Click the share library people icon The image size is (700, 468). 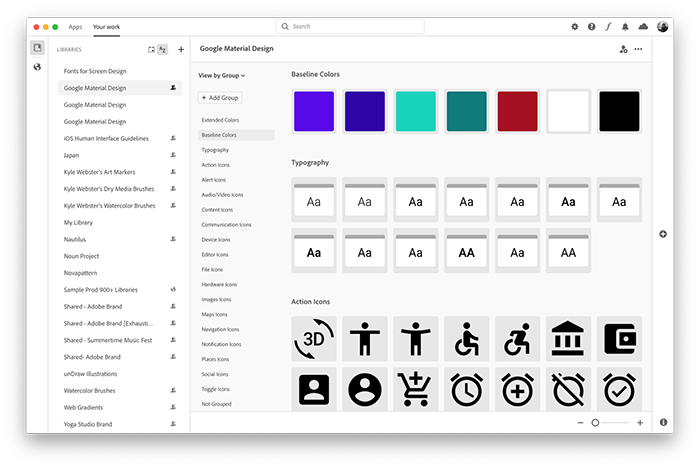pos(624,49)
